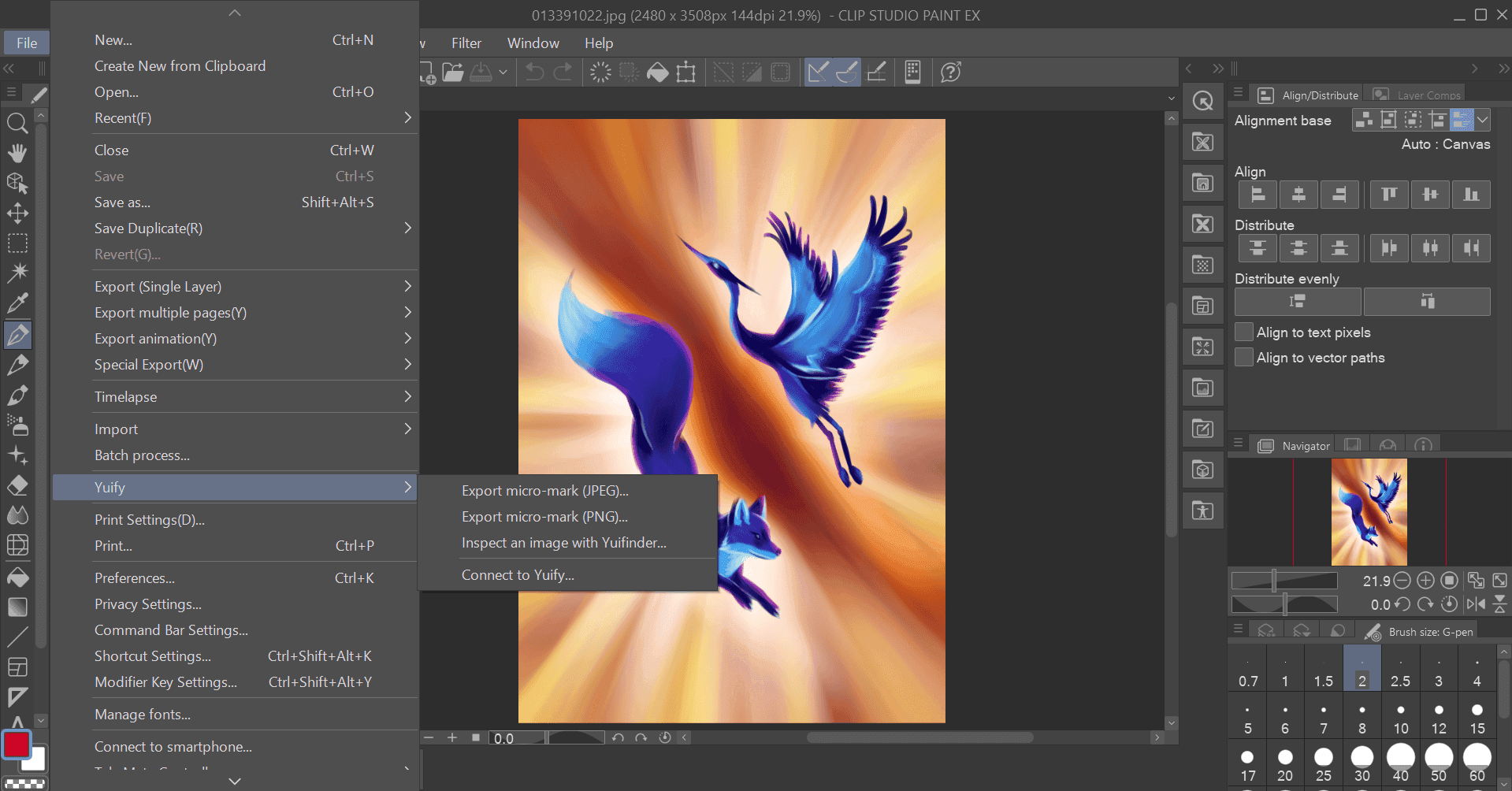This screenshot has height=791, width=1512.
Task: Click the red main color swatch
Action: coord(17,745)
